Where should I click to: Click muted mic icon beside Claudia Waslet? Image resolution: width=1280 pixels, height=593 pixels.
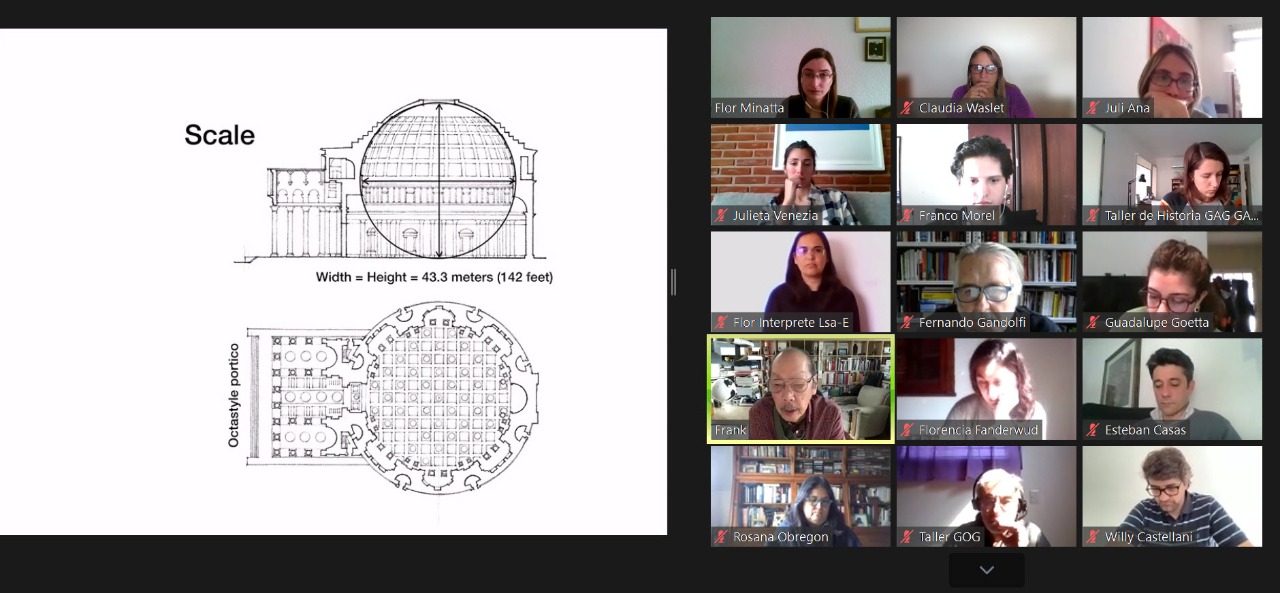(x=908, y=108)
